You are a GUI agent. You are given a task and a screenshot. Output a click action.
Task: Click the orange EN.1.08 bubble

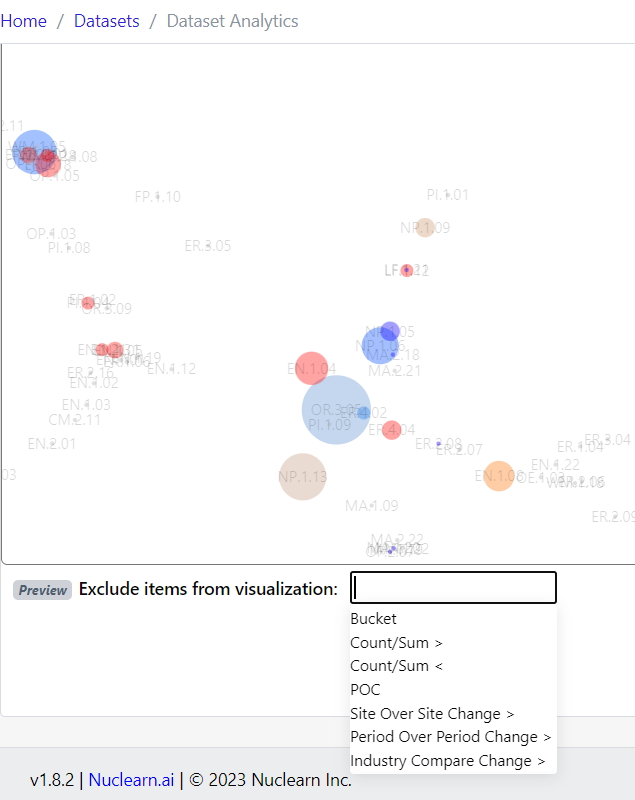(498, 475)
